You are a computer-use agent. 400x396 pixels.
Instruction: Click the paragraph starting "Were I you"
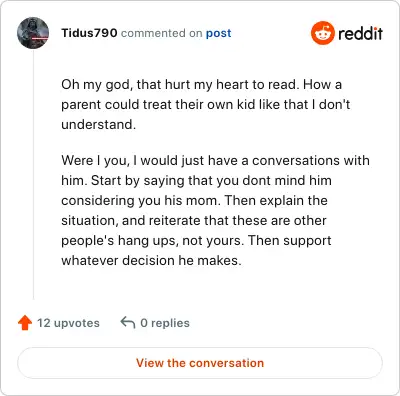215,210
